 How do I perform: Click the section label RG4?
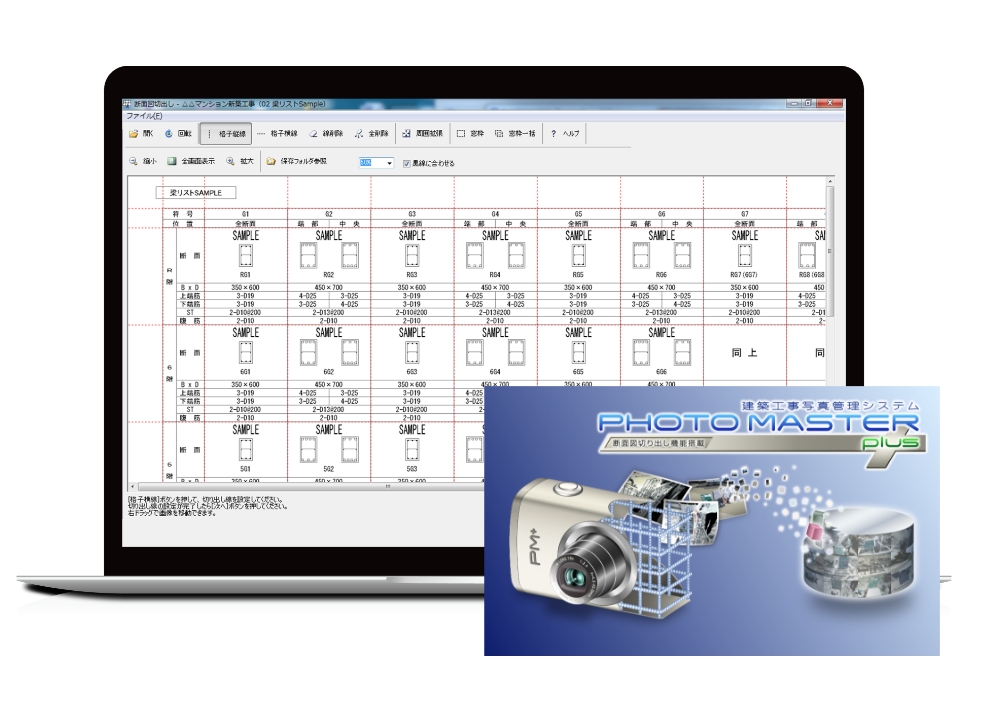pos(496,275)
